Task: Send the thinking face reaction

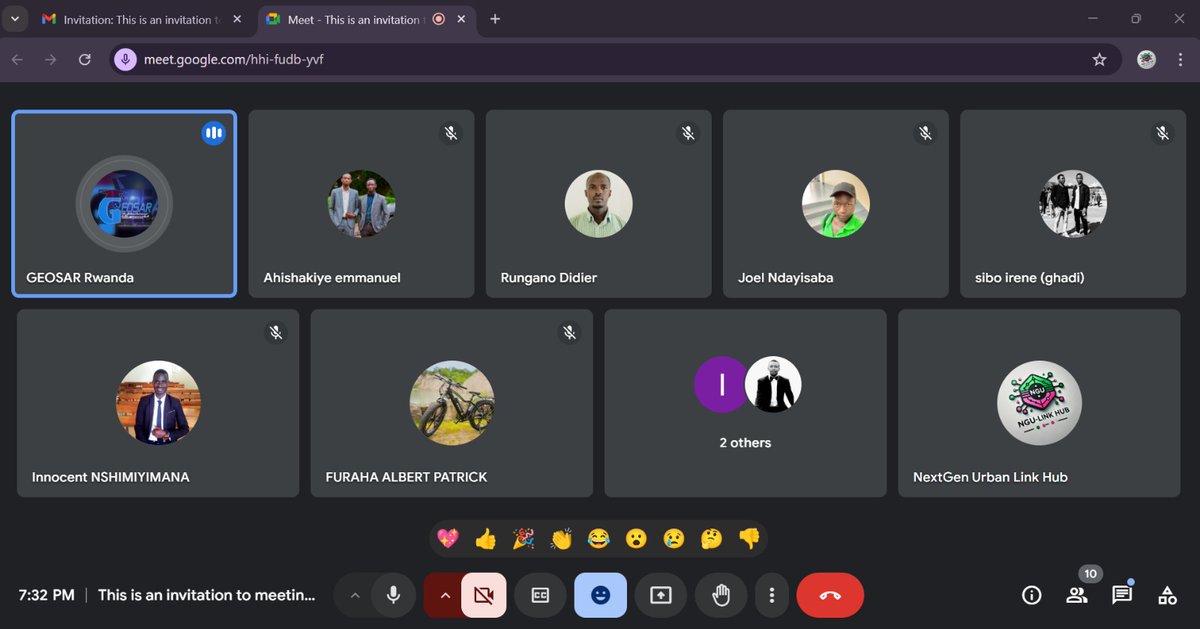Action: point(711,539)
